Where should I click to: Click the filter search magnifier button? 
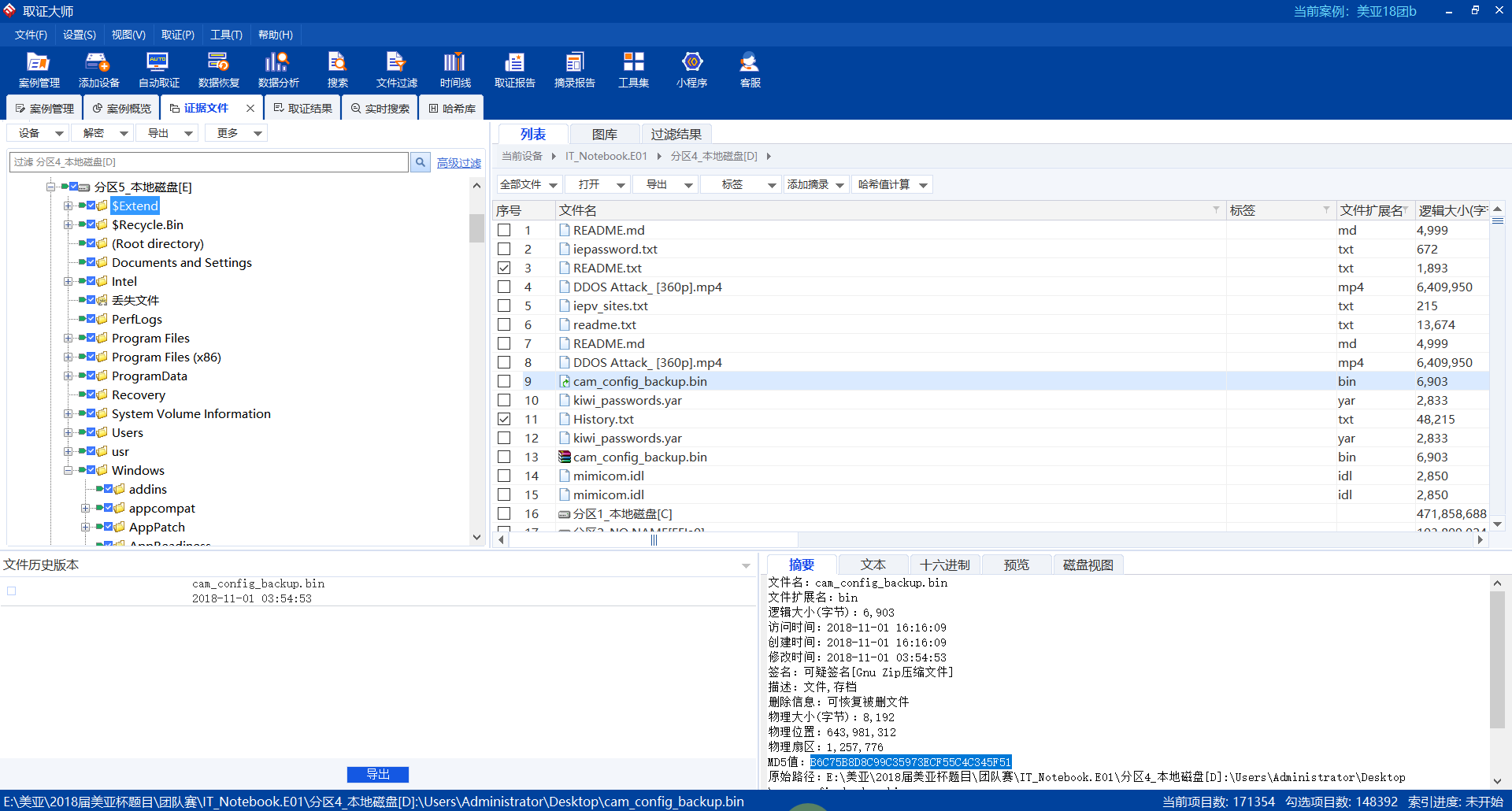421,162
